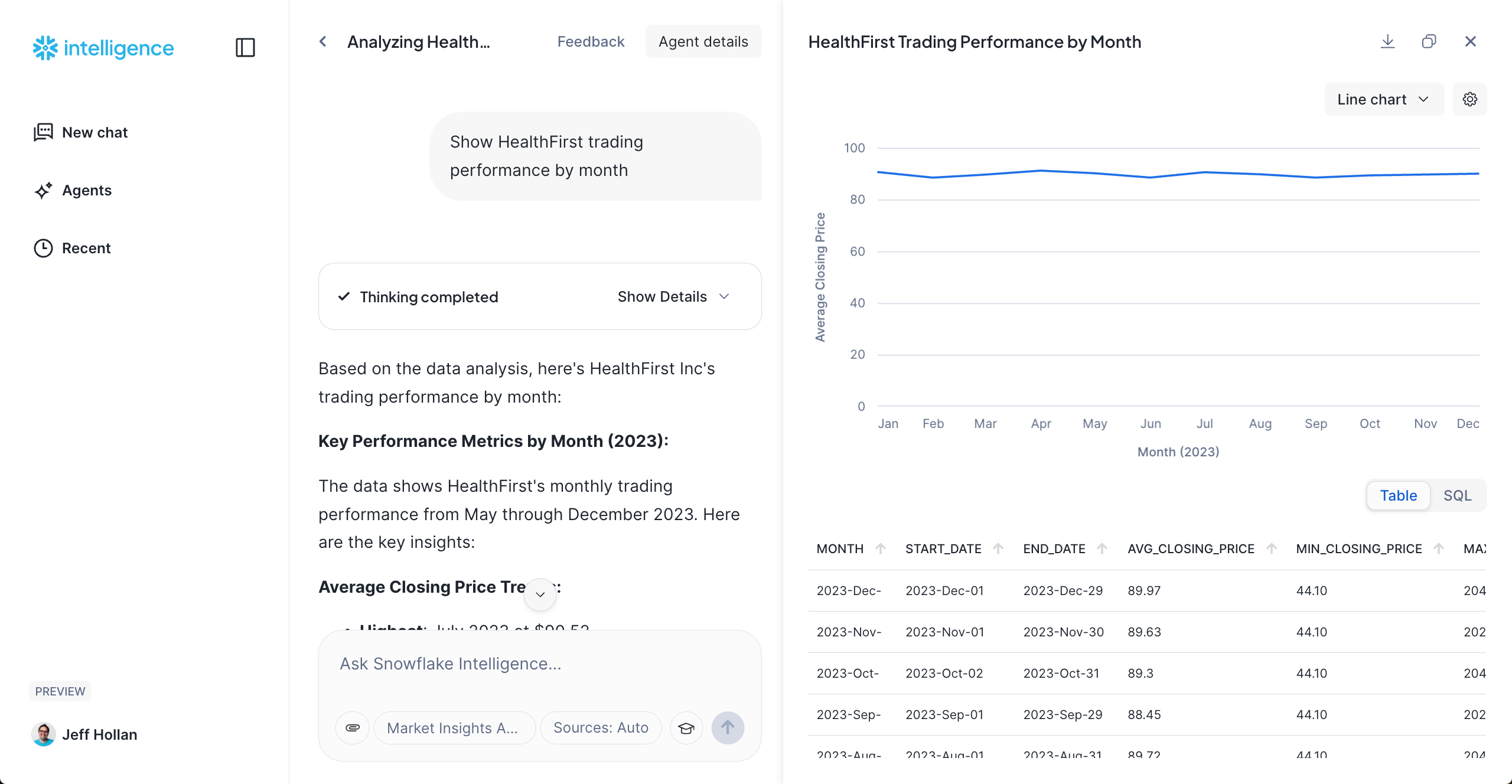Open Sources: Auto selector
This screenshot has height=784, width=1512.
click(x=600, y=727)
